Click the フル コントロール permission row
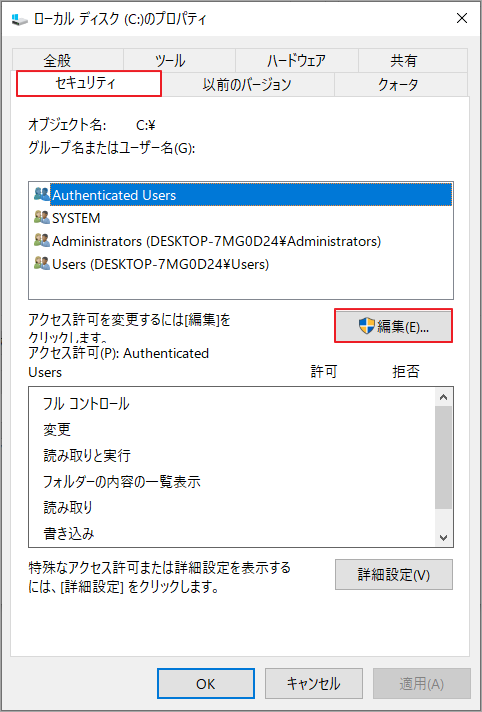The image size is (482, 712). coord(232,404)
